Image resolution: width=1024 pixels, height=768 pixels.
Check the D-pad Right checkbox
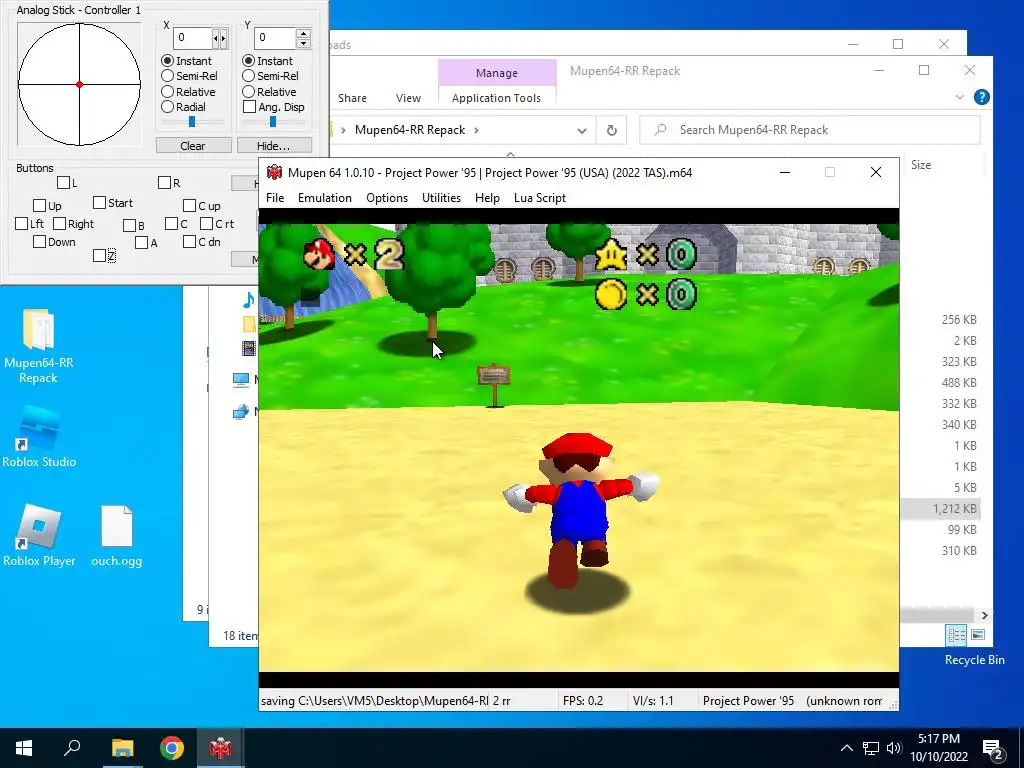point(59,223)
